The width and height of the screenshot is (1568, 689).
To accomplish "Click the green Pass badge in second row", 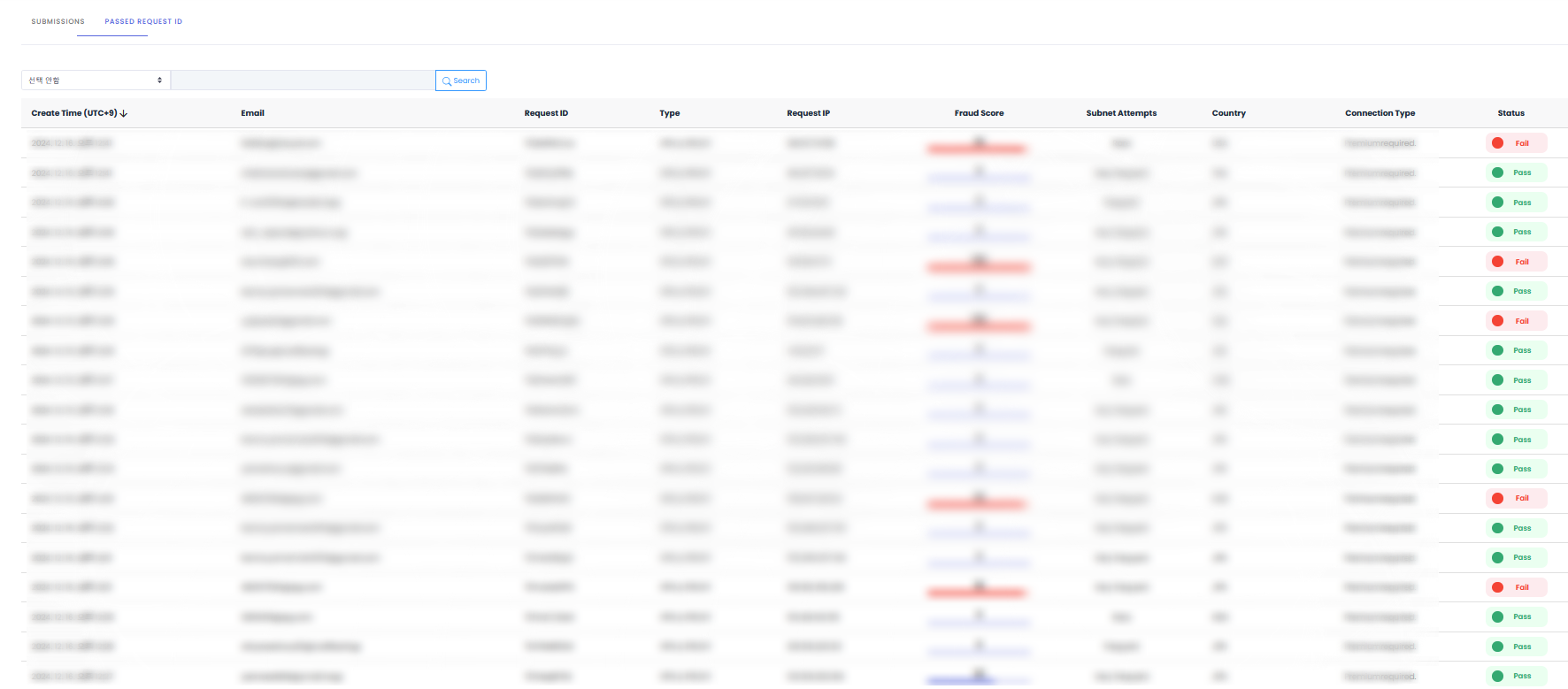I will pos(1516,172).
